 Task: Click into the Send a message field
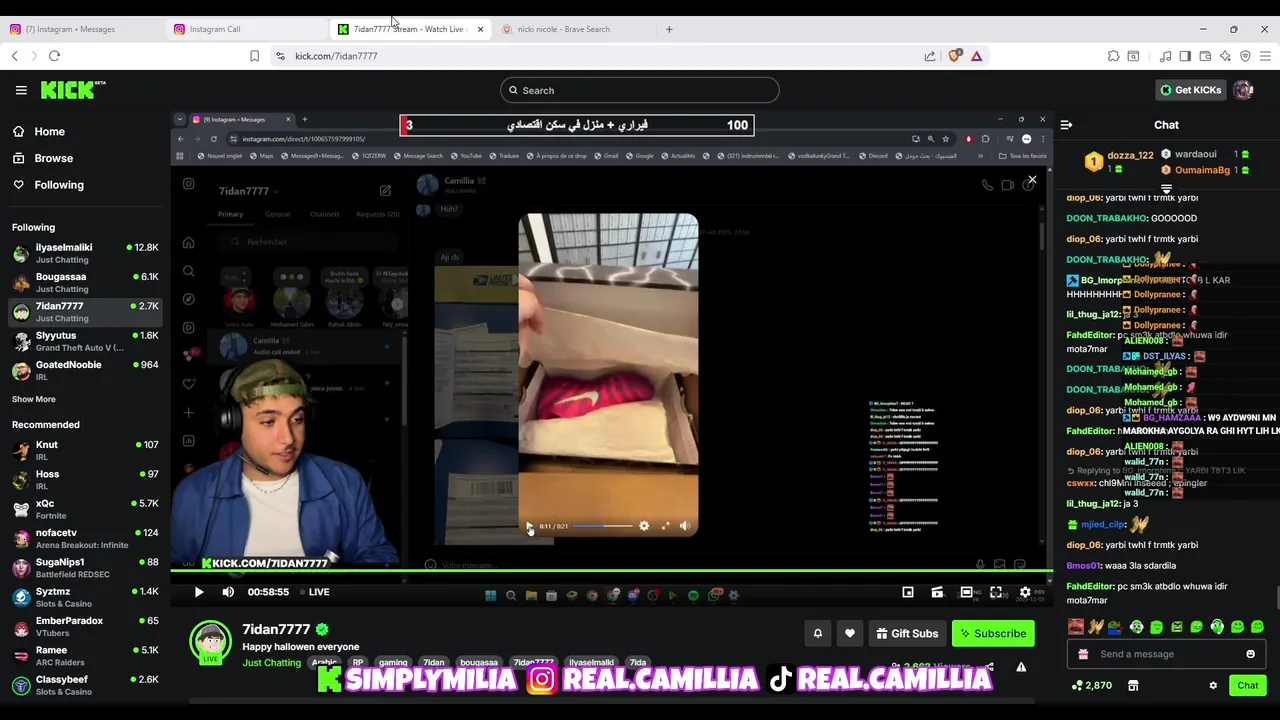coord(1165,654)
